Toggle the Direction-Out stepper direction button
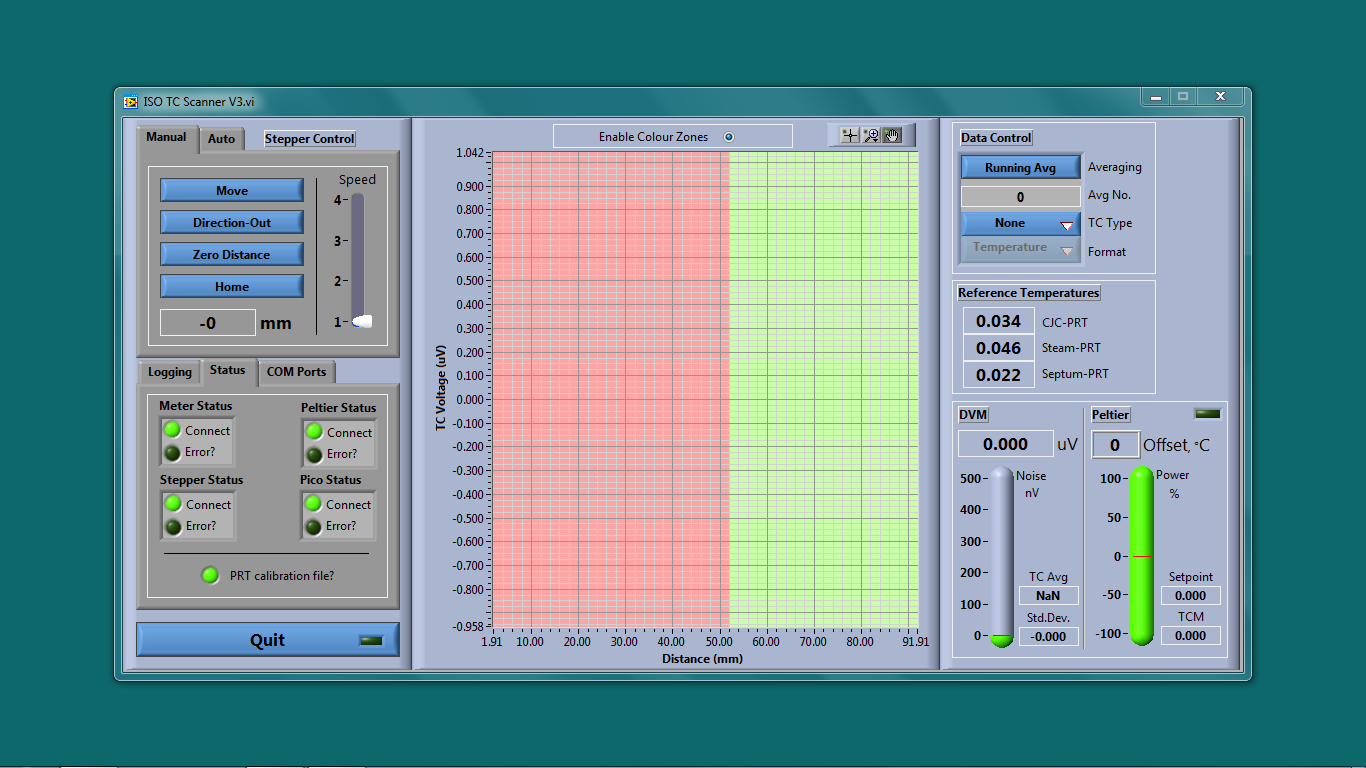The height and width of the screenshot is (768, 1366). click(x=232, y=223)
